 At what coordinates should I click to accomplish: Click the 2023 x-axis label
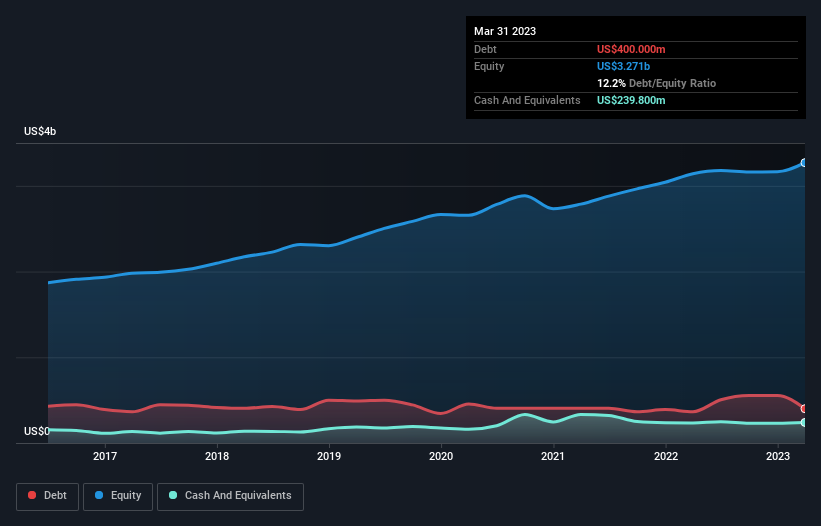click(x=778, y=456)
